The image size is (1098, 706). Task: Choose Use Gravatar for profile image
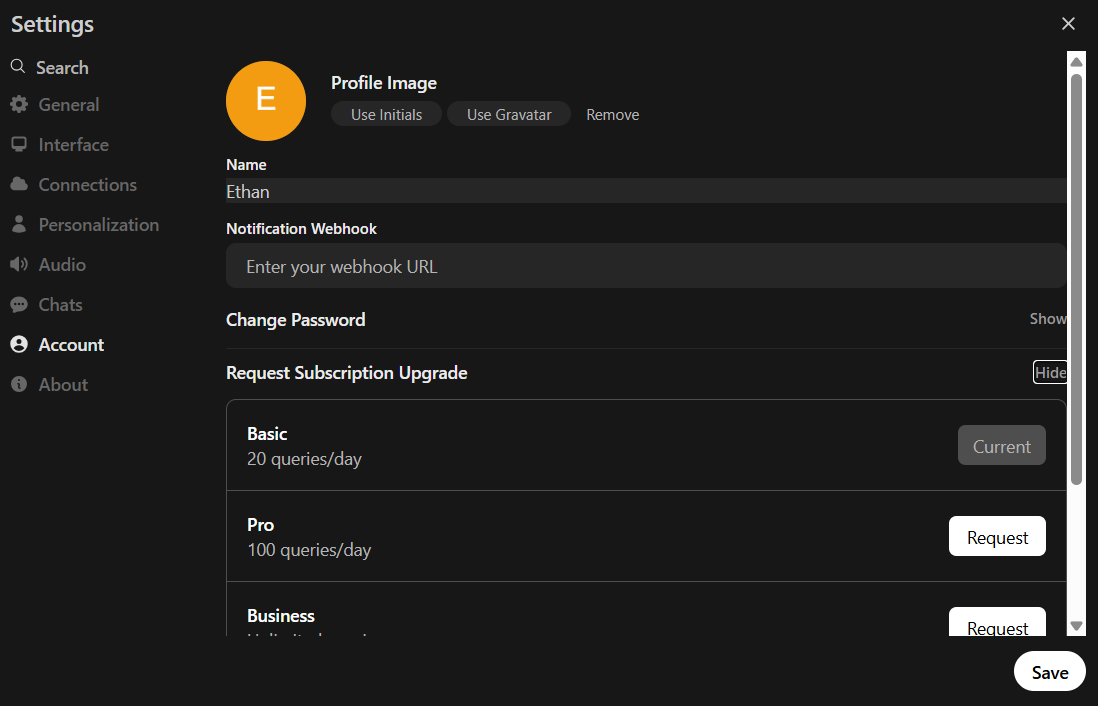(508, 115)
